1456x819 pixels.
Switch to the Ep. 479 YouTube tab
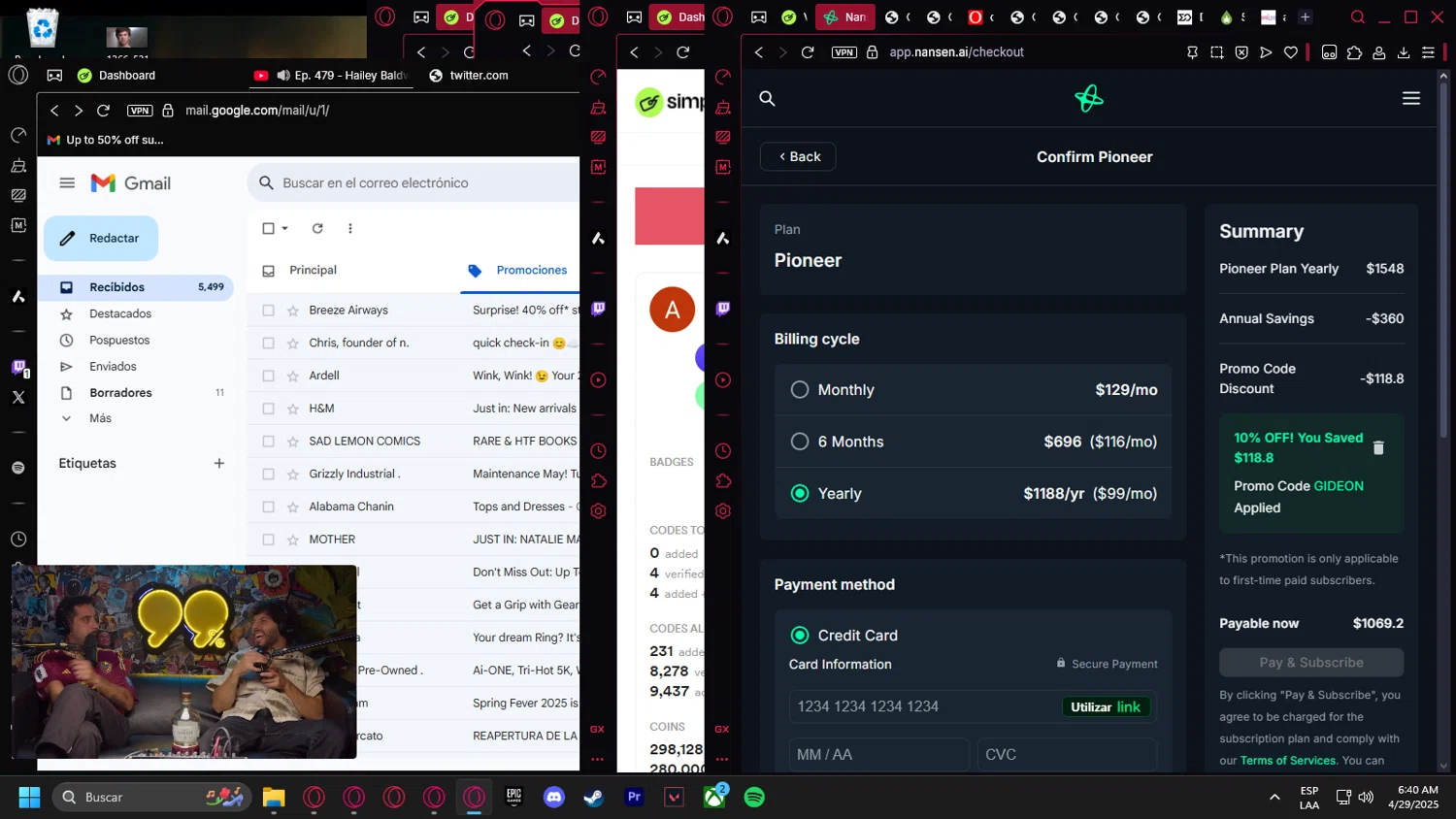[330, 75]
